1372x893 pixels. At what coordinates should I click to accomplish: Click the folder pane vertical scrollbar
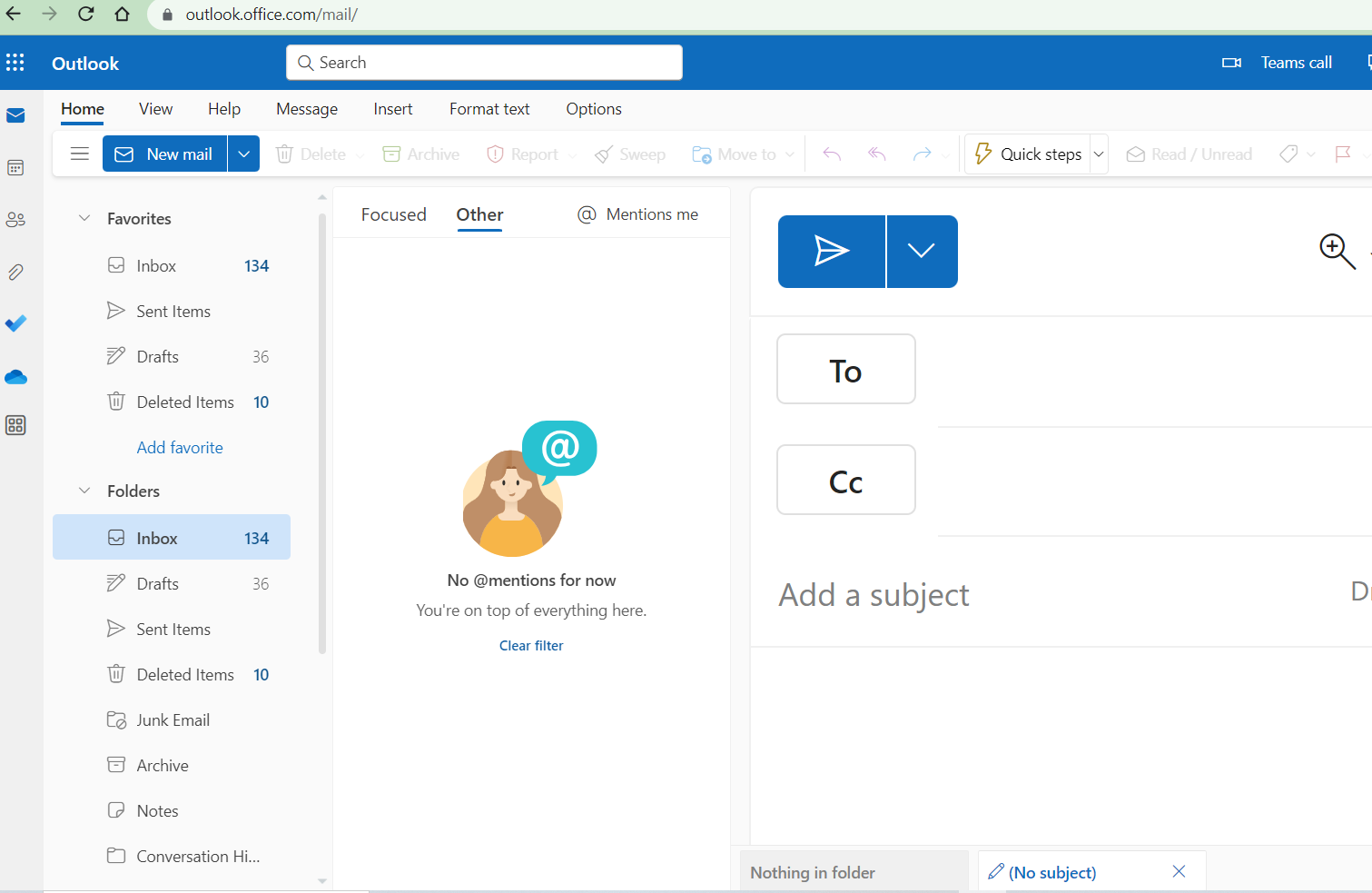(322, 436)
